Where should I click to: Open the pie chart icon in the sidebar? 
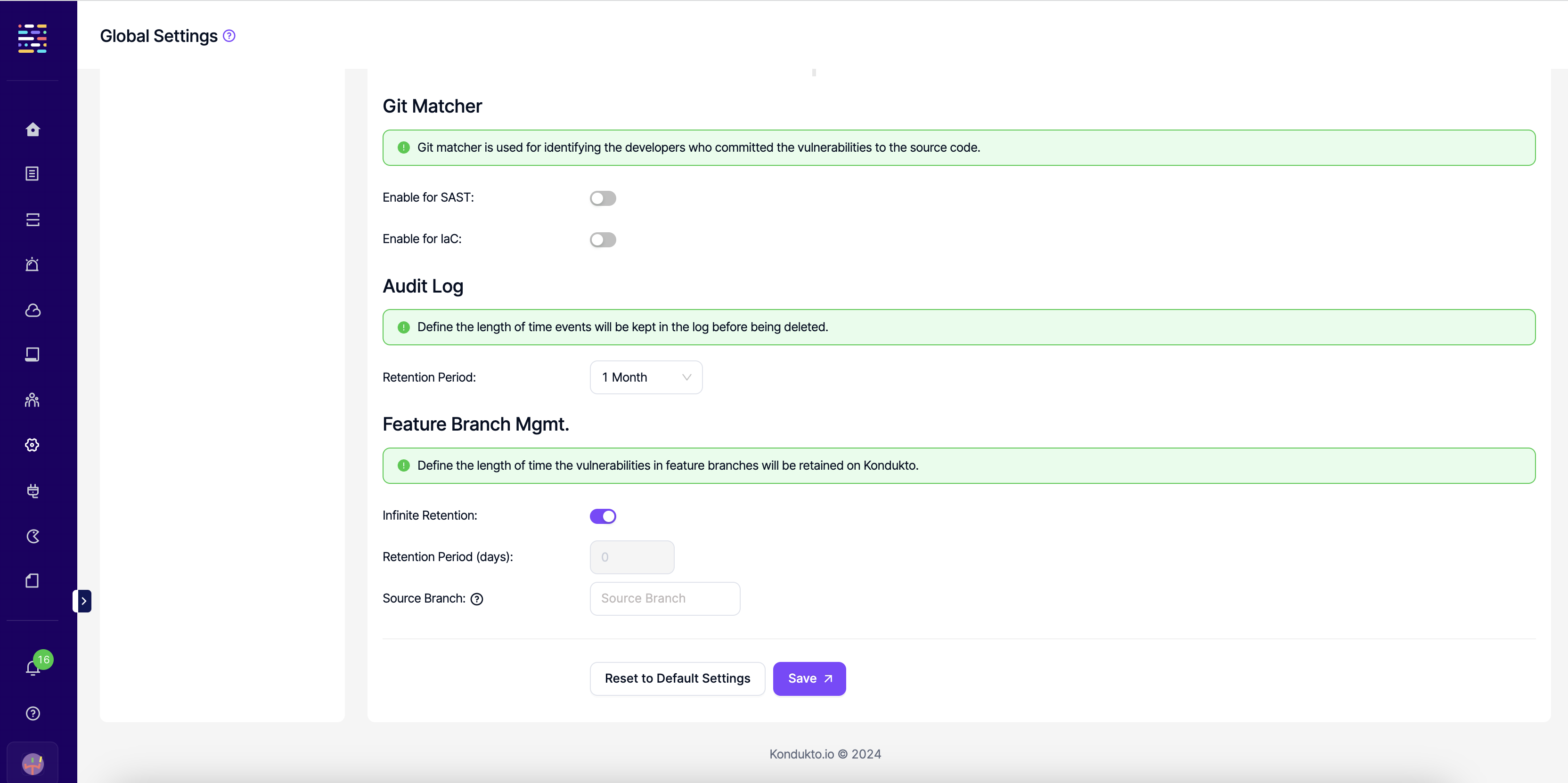pyautogui.click(x=33, y=536)
